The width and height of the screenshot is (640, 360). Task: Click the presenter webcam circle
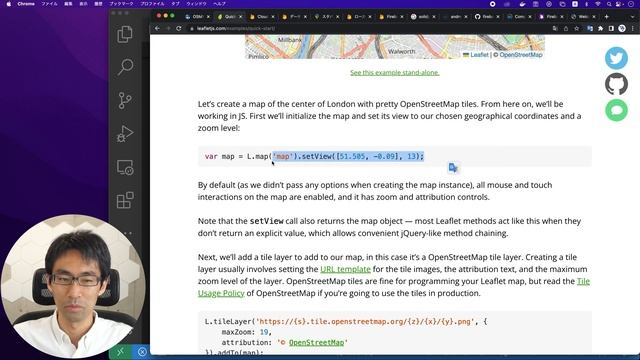tap(73, 286)
